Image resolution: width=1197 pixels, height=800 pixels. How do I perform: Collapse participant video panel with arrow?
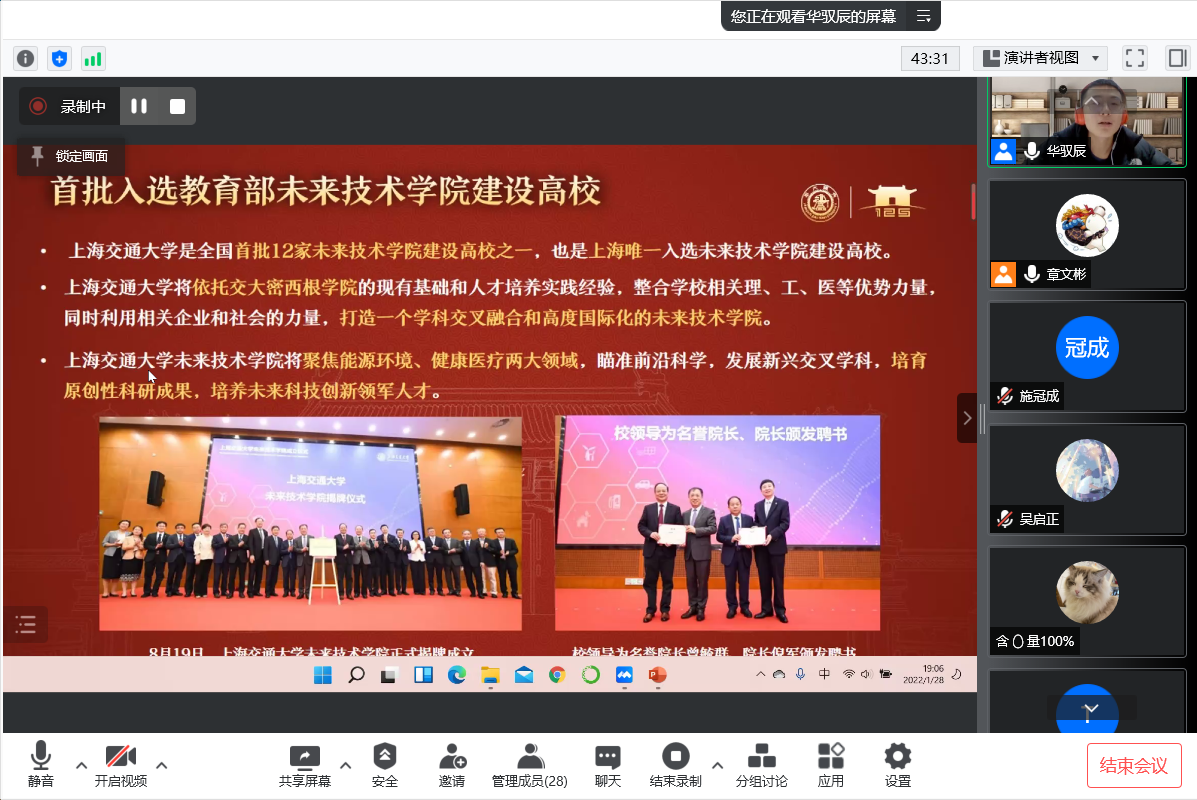click(966, 418)
